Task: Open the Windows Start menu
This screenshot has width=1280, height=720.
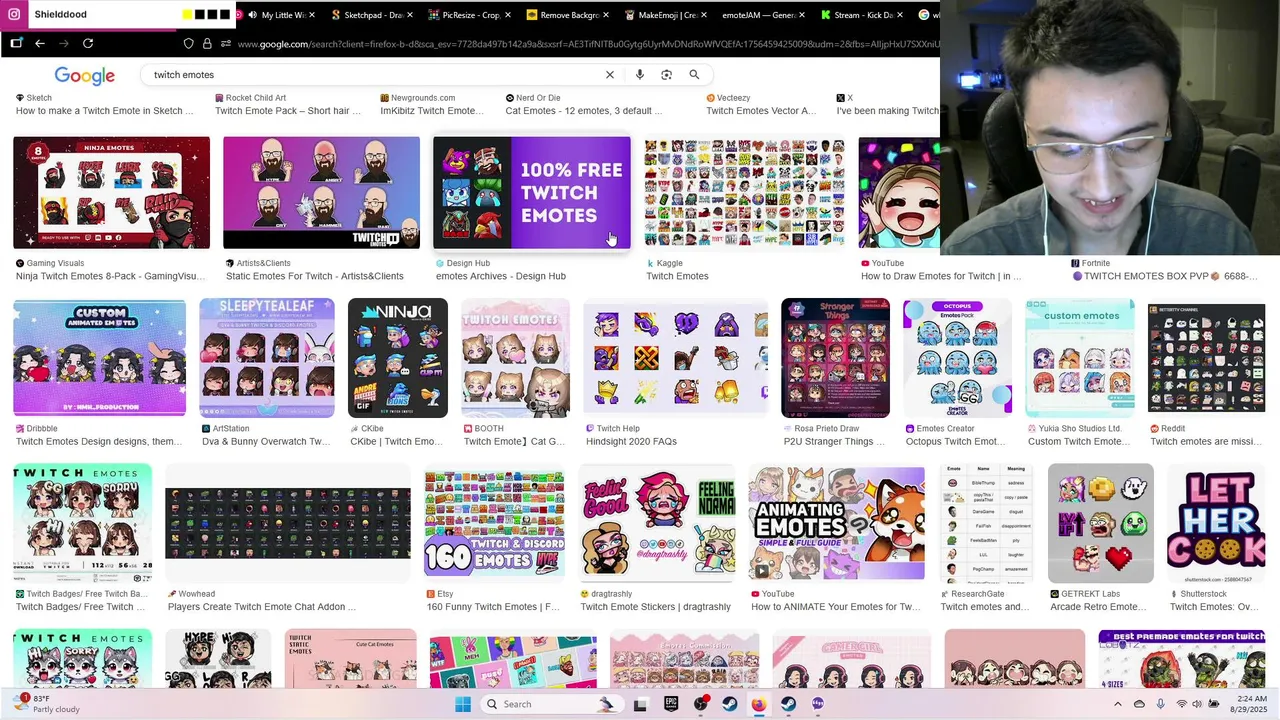Action: [463, 704]
